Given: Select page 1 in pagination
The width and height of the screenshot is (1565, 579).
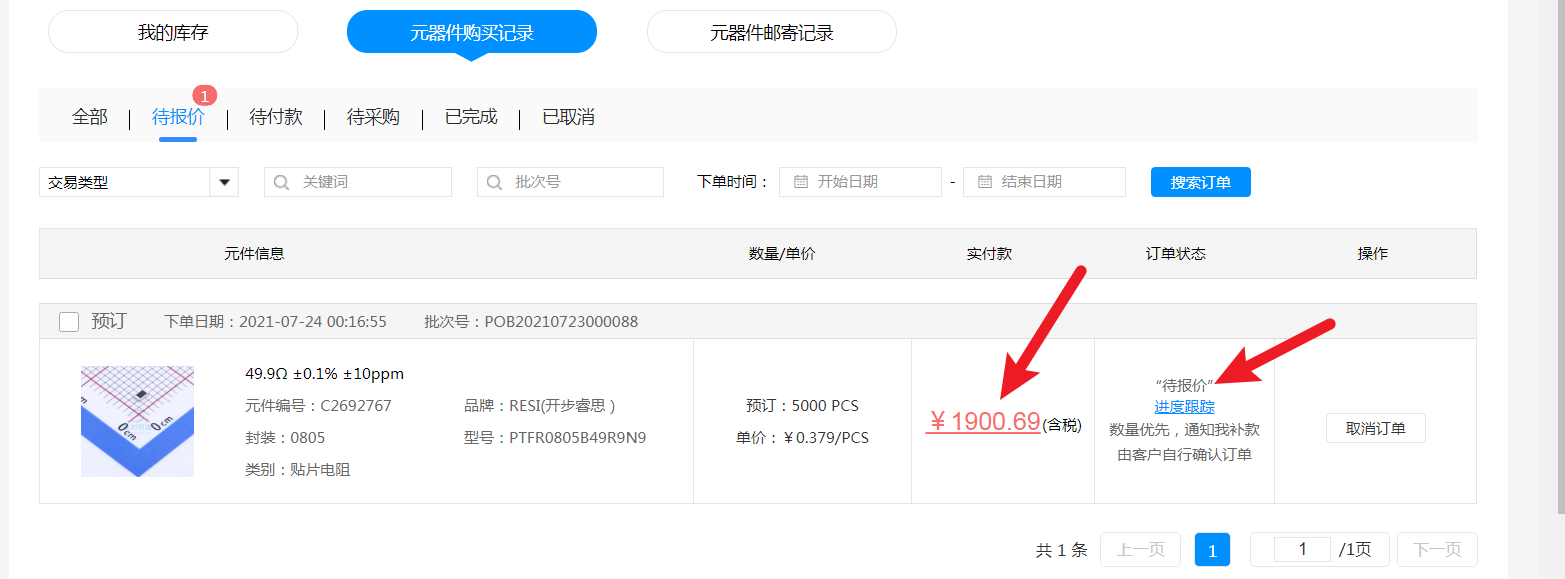Looking at the screenshot, I should [x=1212, y=550].
